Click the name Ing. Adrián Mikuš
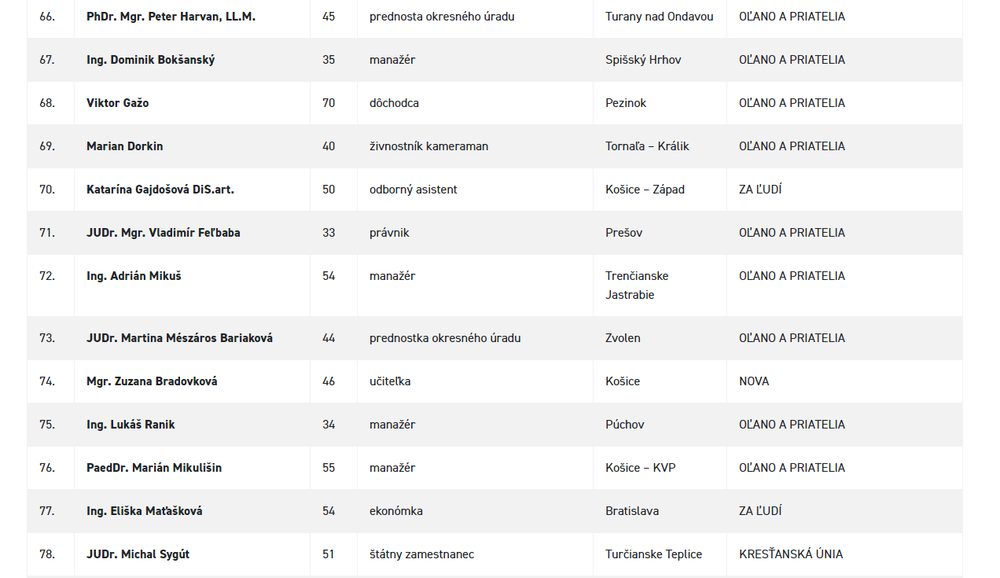 [134, 276]
